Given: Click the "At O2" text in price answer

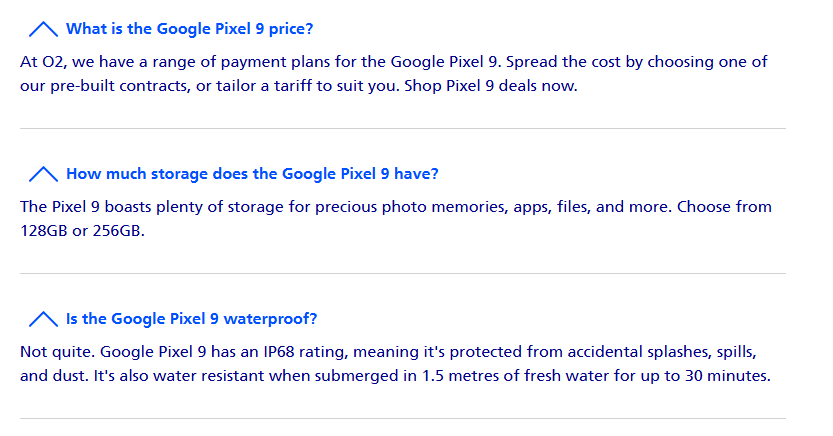Looking at the screenshot, I should click(42, 62).
